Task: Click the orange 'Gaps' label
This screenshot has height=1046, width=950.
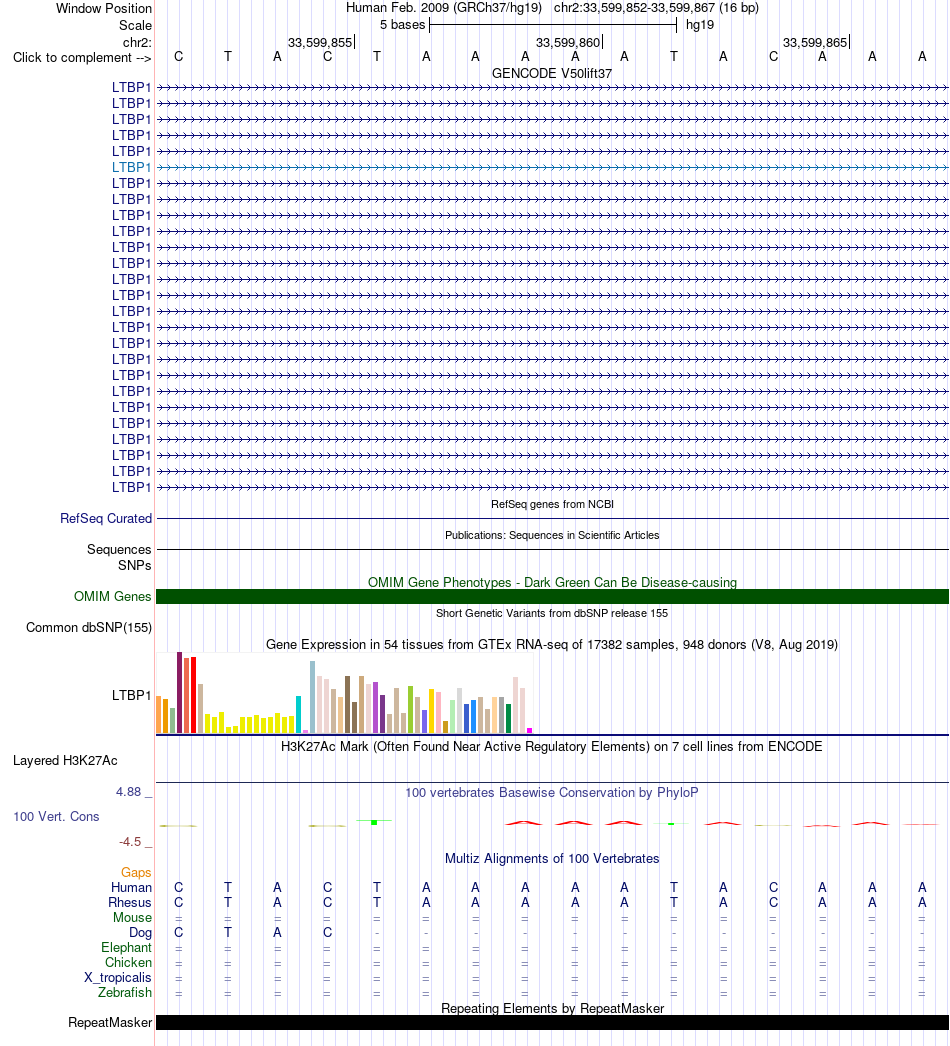Action: pos(136,873)
